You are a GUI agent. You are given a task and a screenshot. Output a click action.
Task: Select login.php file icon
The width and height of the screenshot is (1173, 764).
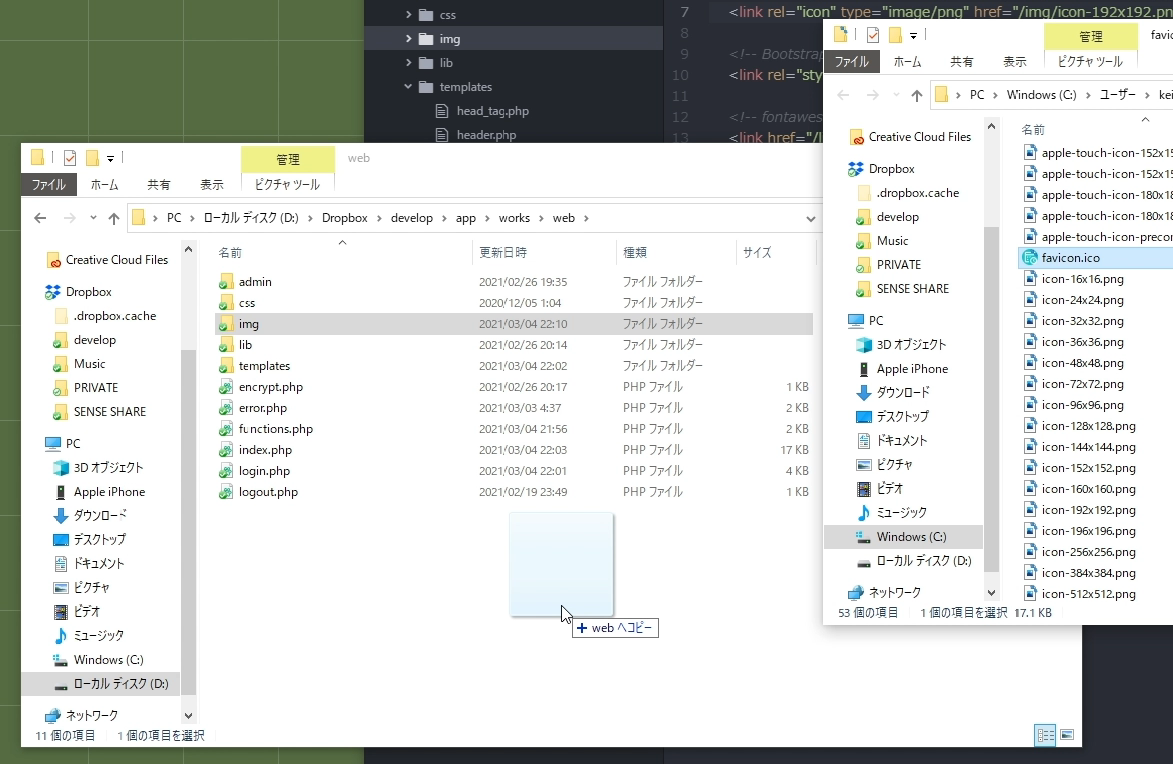point(226,471)
